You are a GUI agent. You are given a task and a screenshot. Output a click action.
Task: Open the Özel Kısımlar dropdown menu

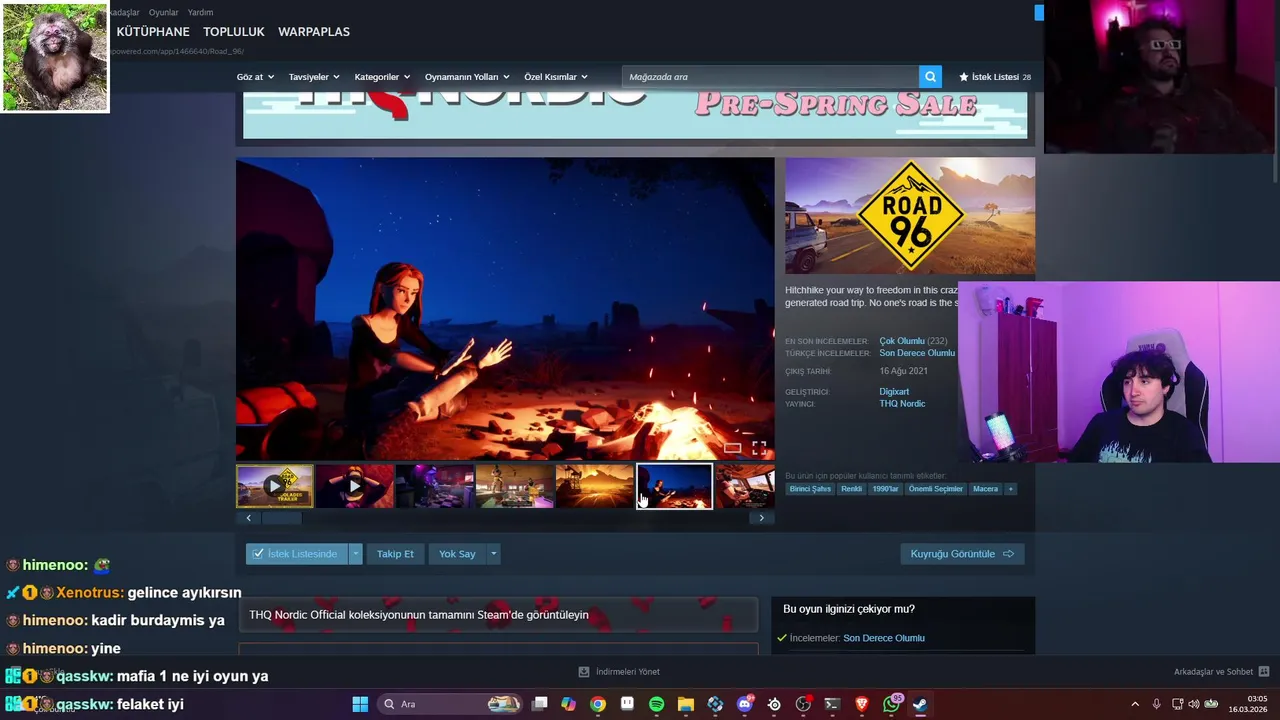tap(556, 77)
